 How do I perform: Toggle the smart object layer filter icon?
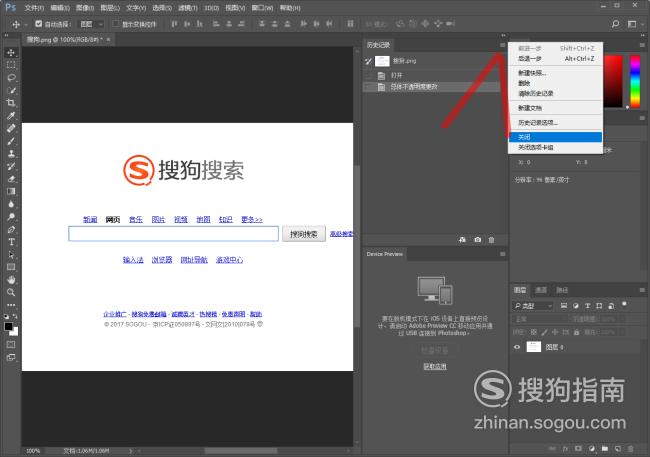[611, 306]
